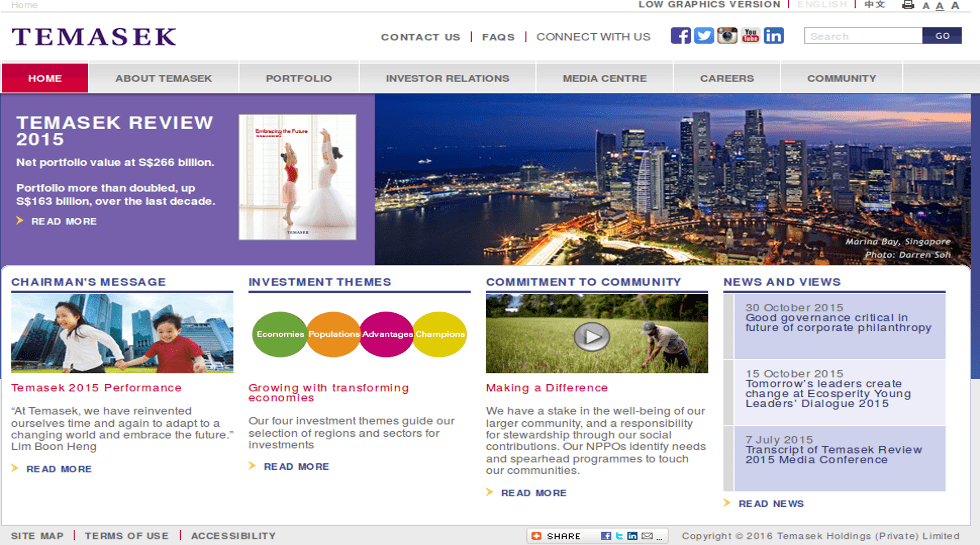The height and width of the screenshot is (545, 980).
Task: Play the Commitment to Community video
Action: click(x=592, y=336)
